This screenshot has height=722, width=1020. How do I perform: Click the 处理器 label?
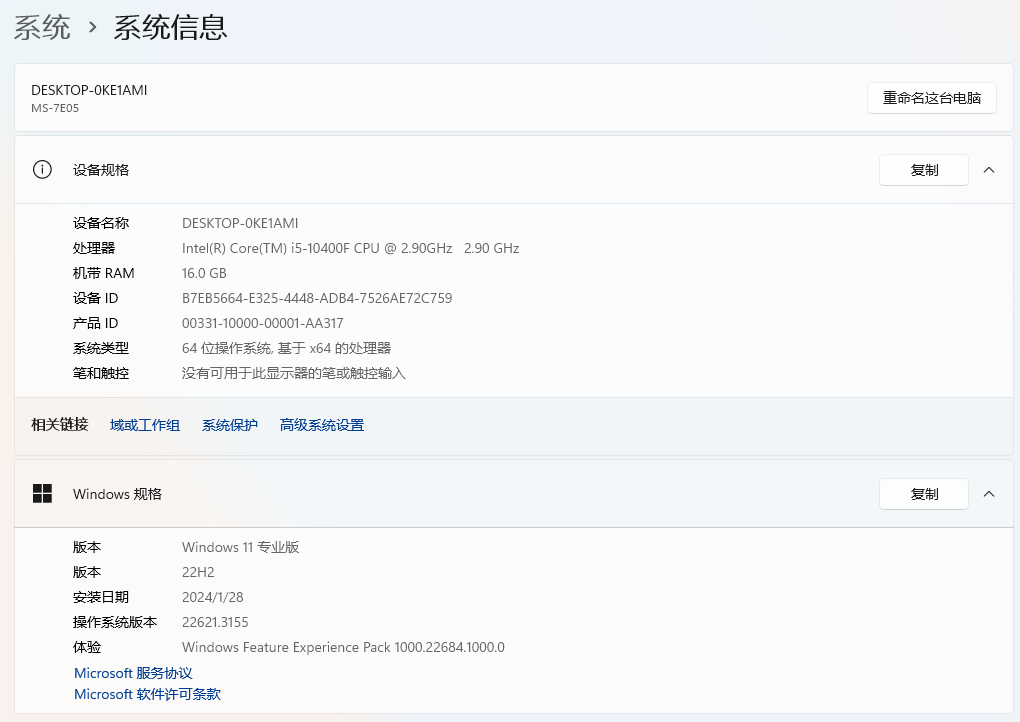94,248
